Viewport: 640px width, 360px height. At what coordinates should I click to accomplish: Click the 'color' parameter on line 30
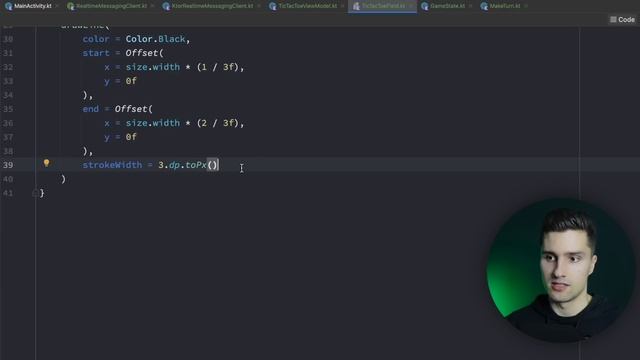click(x=96, y=39)
